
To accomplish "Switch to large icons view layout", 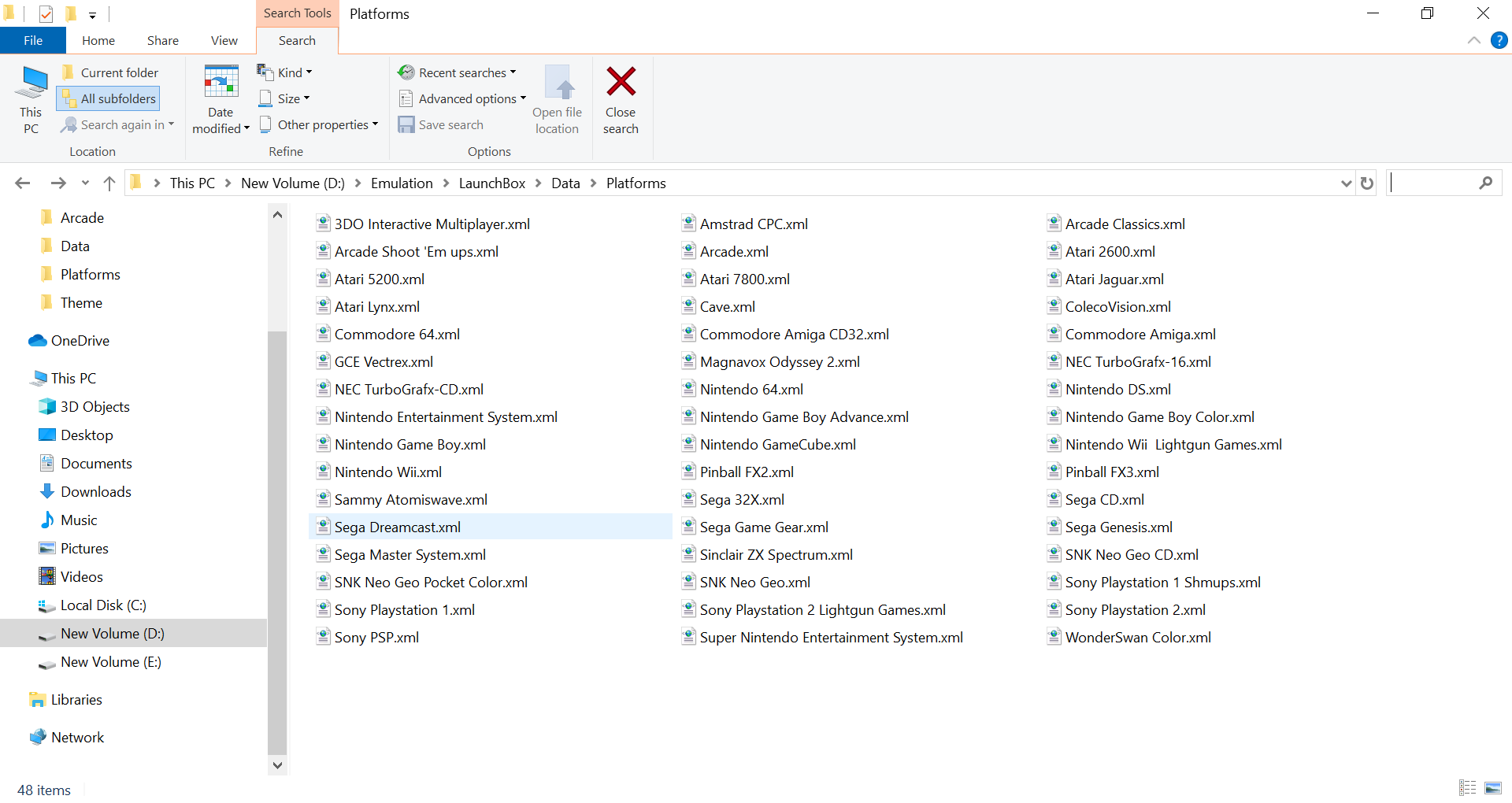I will tap(1493, 788).
